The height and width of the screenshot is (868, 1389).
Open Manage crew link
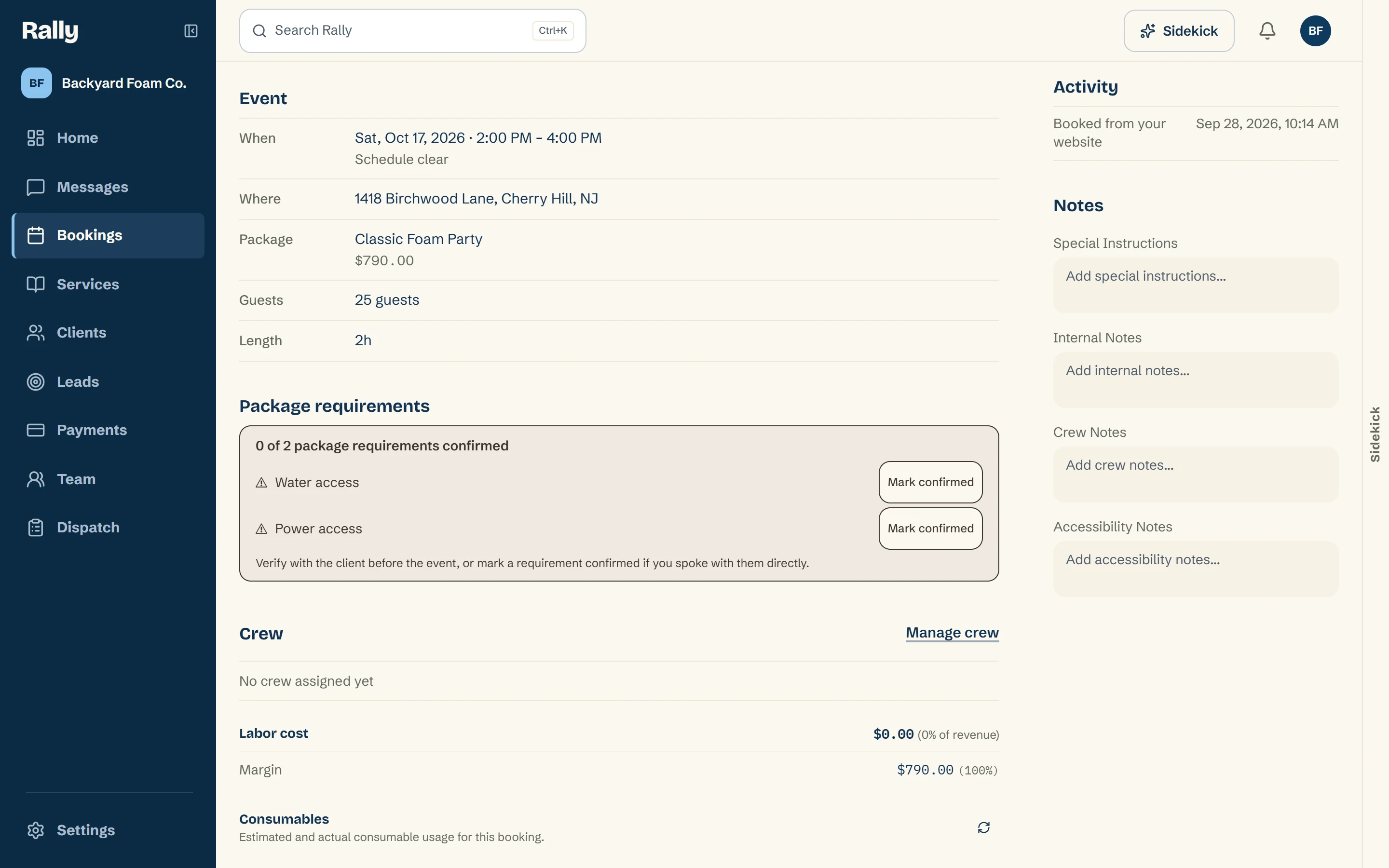tap(952, 633)
